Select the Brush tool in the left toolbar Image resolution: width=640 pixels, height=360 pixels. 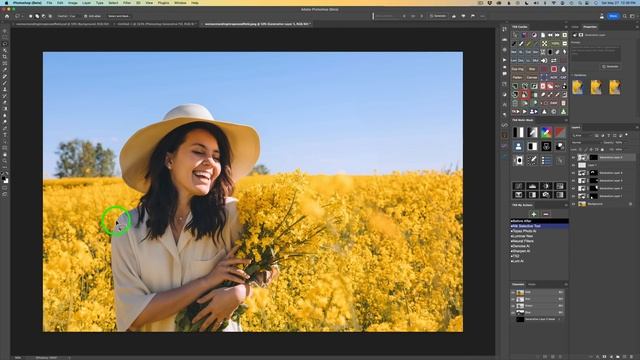point(5,83)
